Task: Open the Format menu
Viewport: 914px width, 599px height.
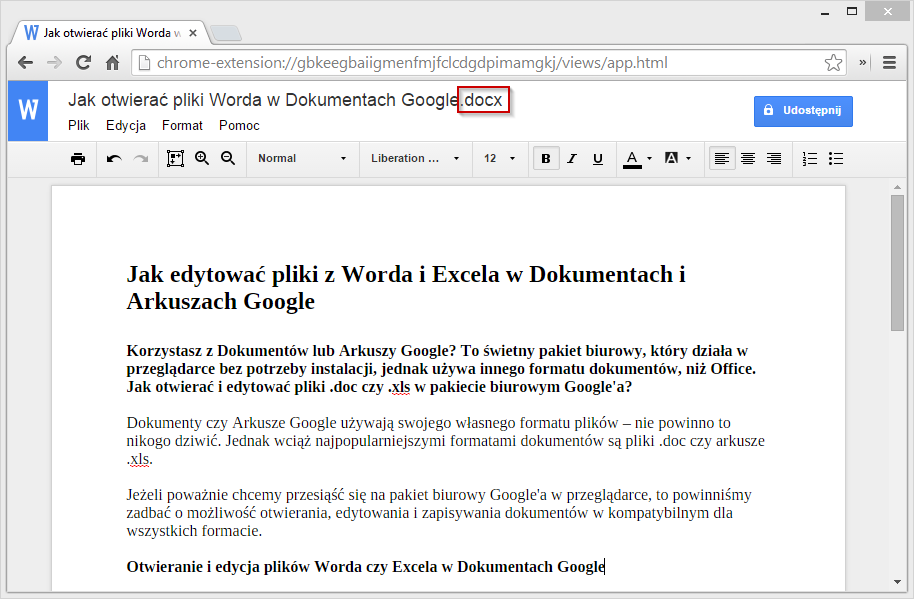Action: pyautogui.click(x=182, y=125)
